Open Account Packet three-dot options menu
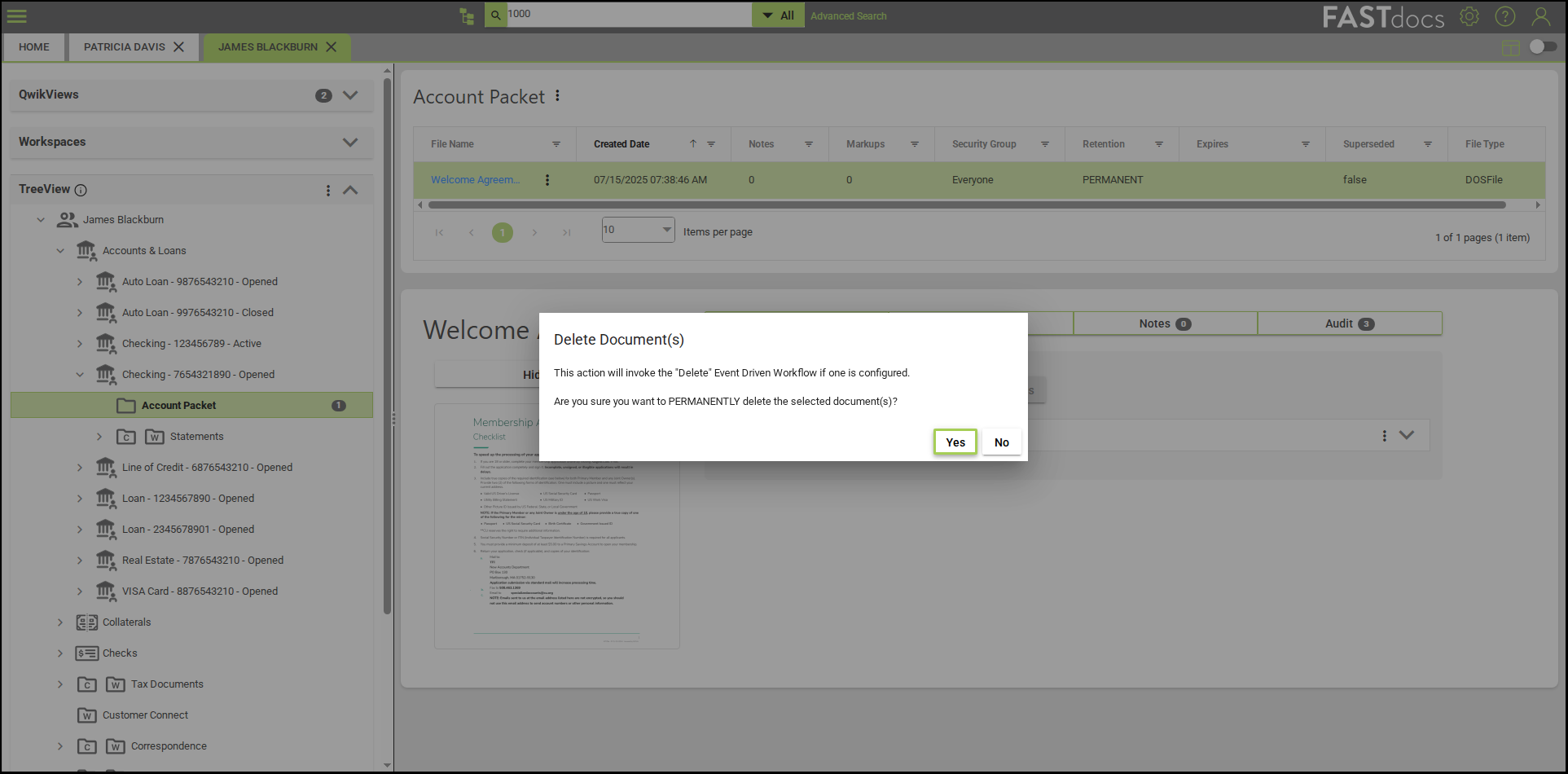The image size is (1568, 774). pos(557,96)
